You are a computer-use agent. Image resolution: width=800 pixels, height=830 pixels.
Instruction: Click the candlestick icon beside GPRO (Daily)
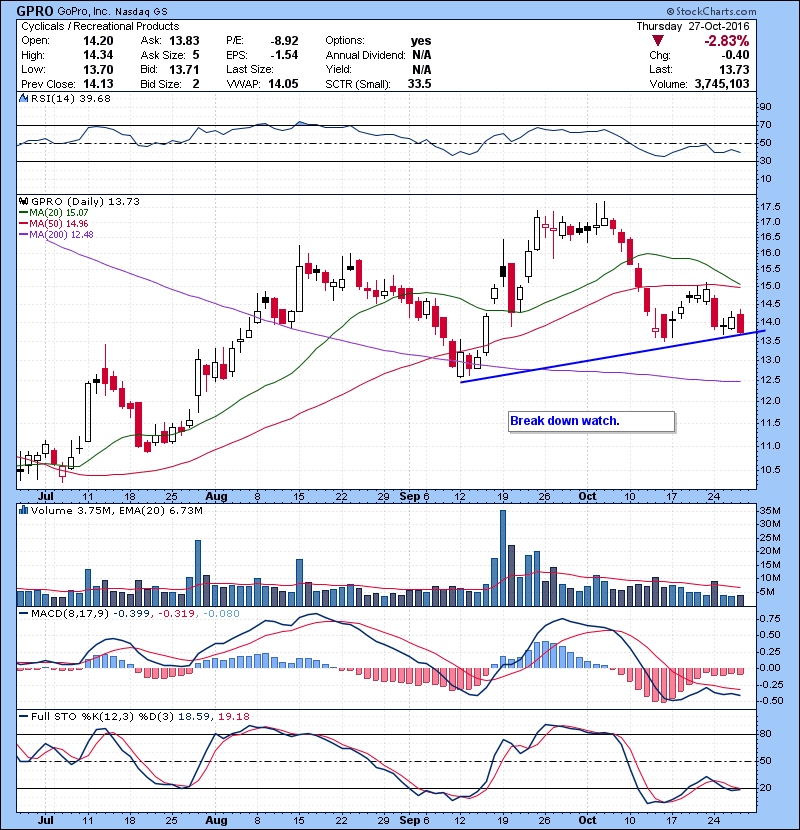click(x=23, y=201)
